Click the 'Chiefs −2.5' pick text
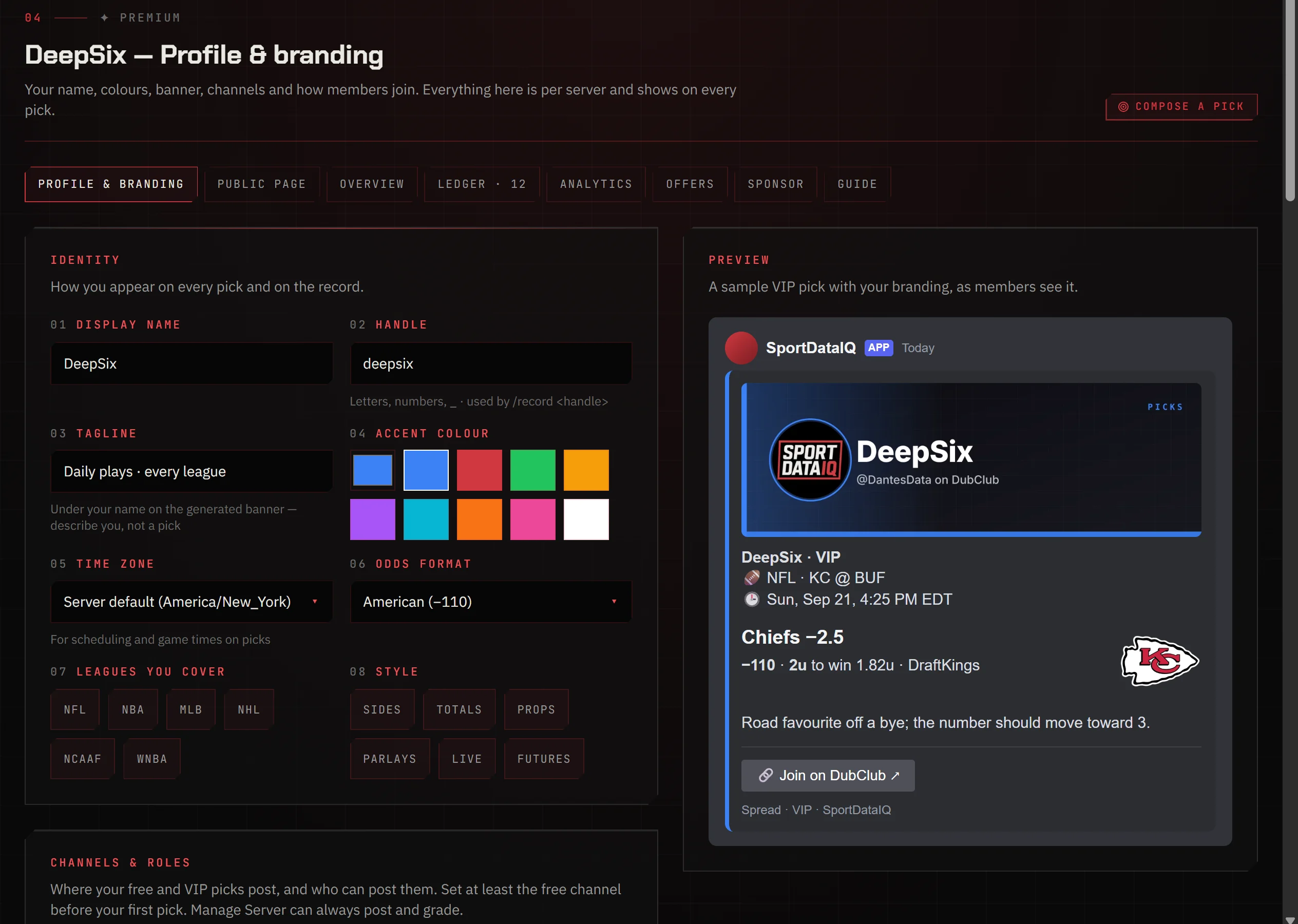 (x=792, y=637)
